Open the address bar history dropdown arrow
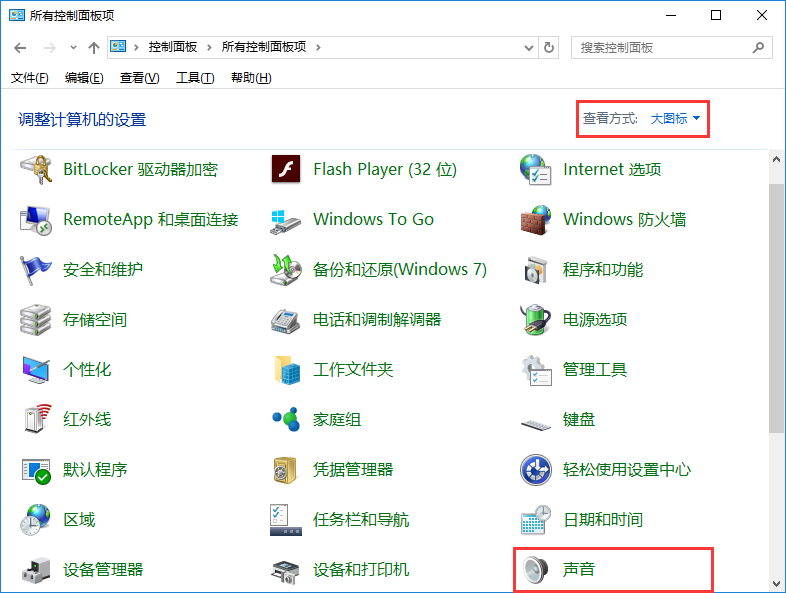 527,47
